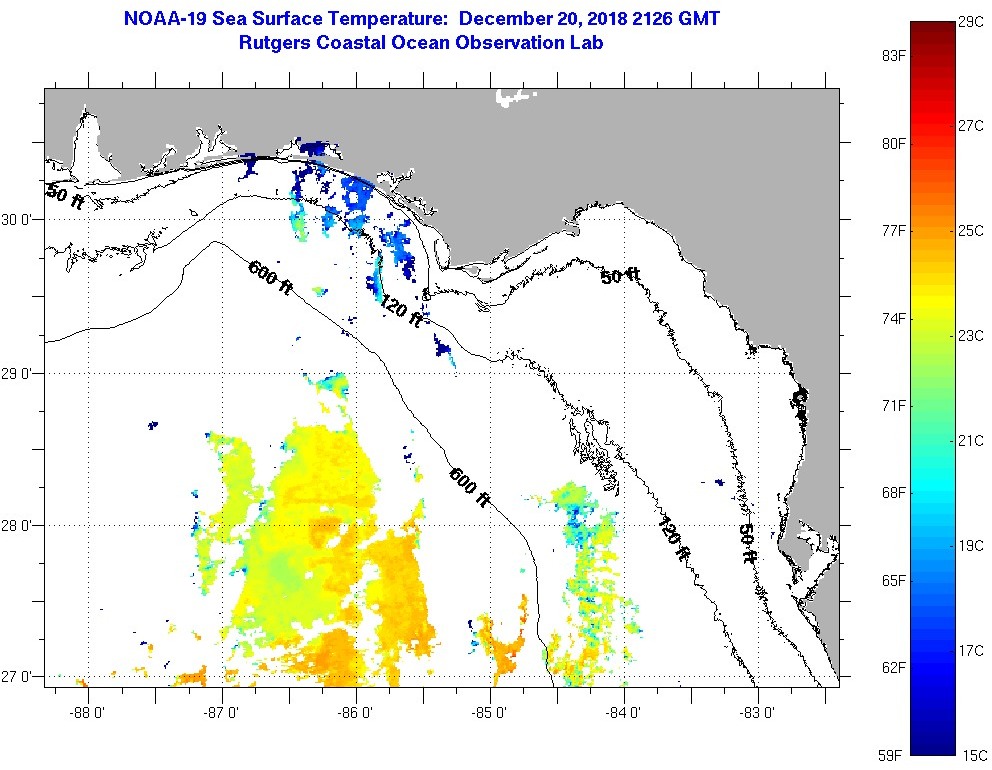This screenshot has width=992, height=770.
Task: Click the 28 0' latitude axis label
Action: coord(18,526)
